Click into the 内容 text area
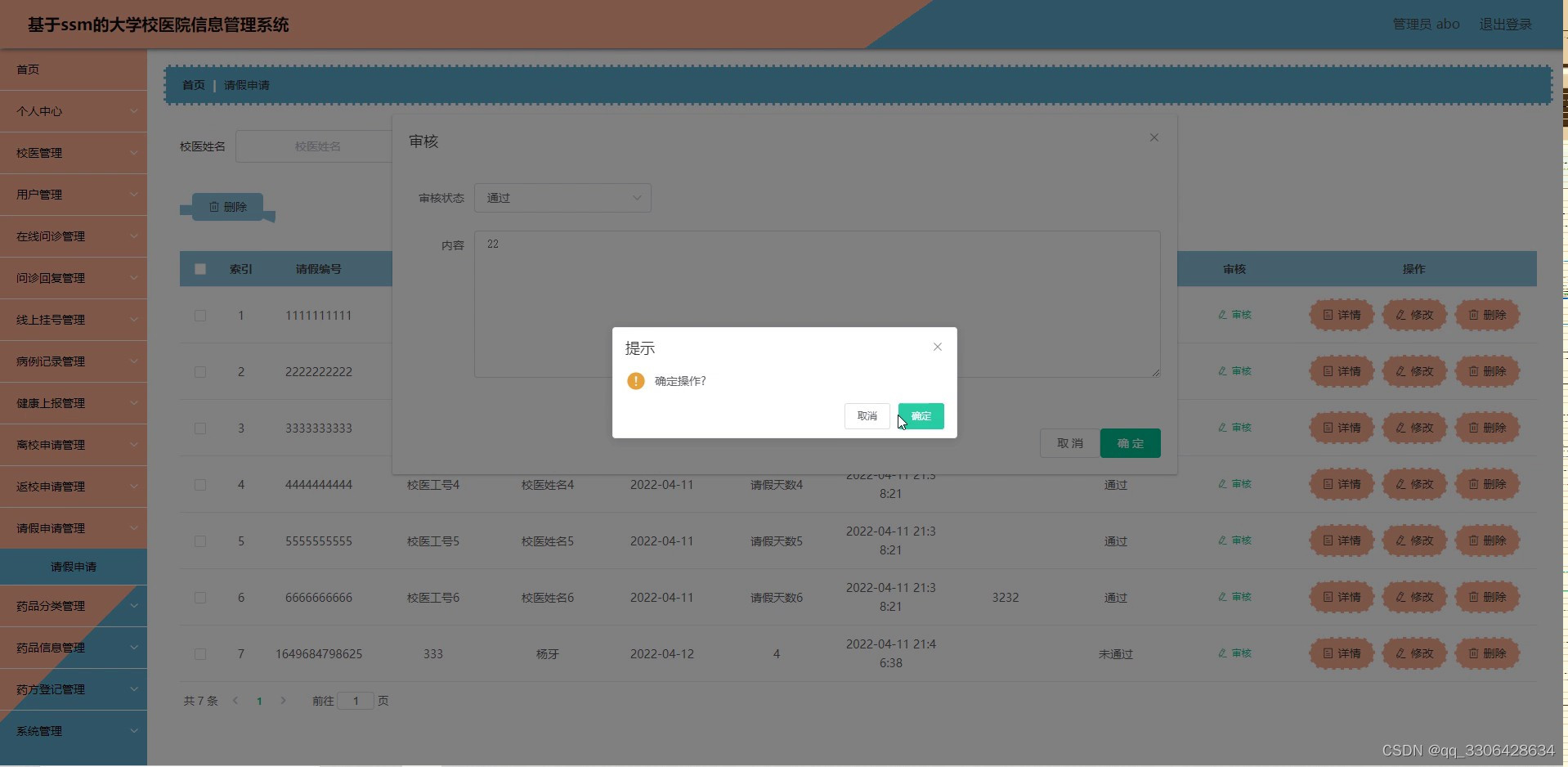 pyautogui.click(x=818, y=304)
